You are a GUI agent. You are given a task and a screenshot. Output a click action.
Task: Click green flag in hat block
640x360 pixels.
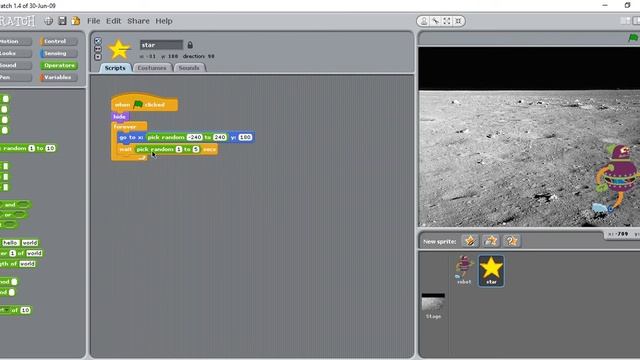click(138, 104)
